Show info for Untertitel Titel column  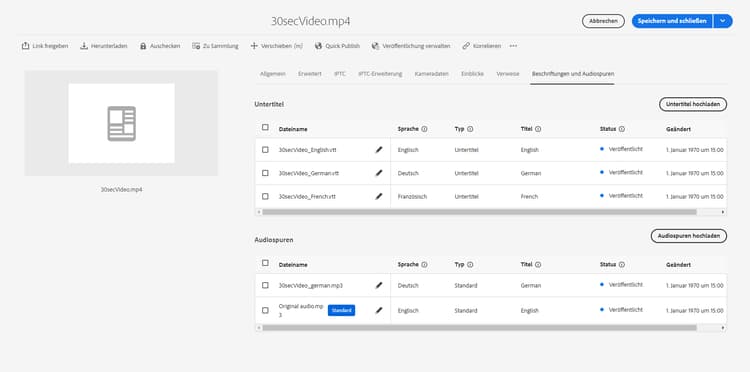click(538, 129)
